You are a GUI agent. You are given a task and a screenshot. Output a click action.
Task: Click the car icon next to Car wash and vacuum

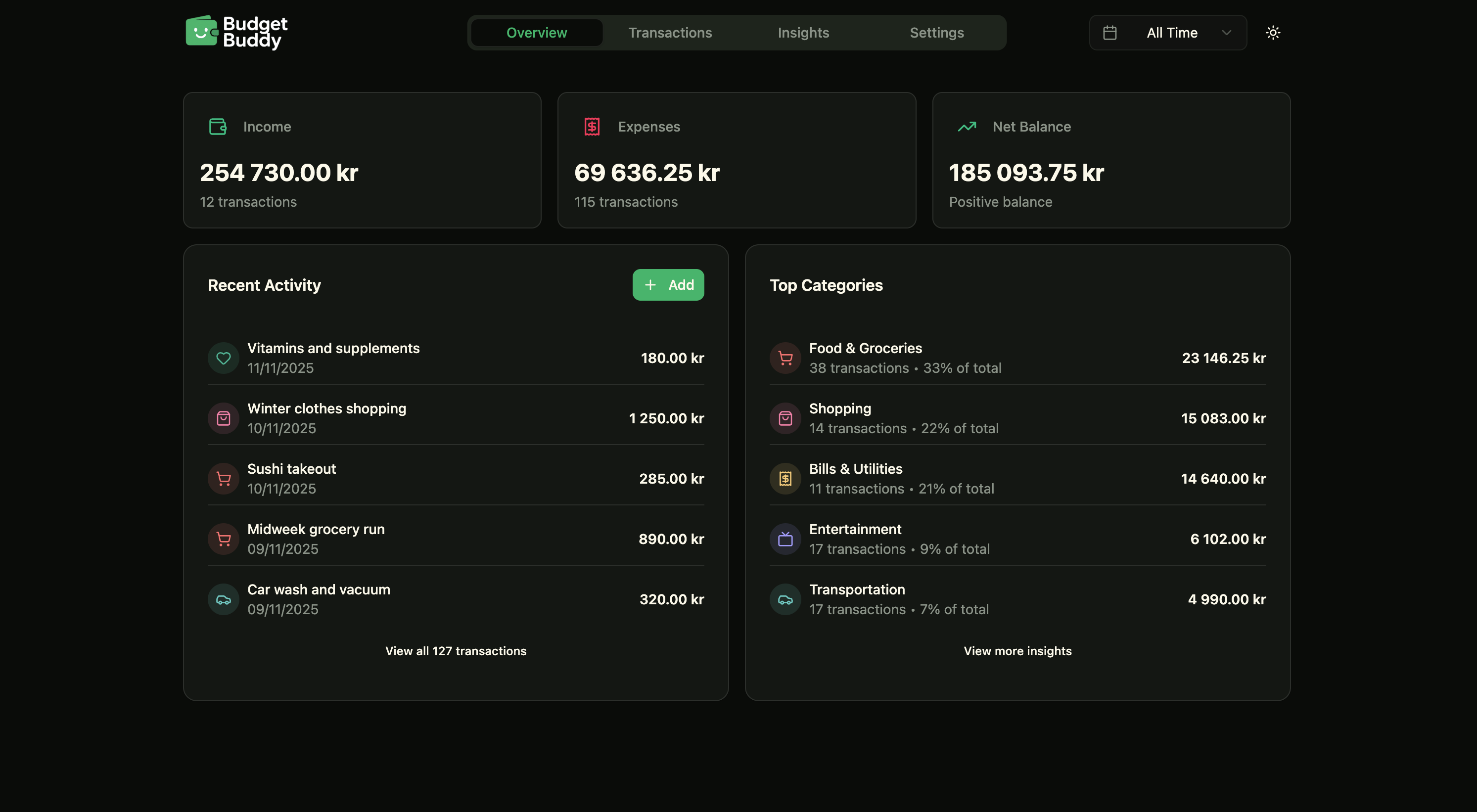(224, 599)
